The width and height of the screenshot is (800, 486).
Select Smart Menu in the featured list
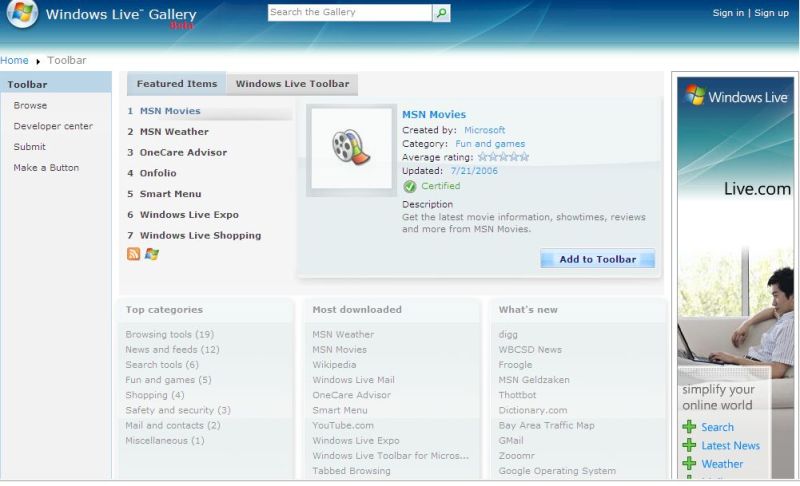(x=170, y=194)
